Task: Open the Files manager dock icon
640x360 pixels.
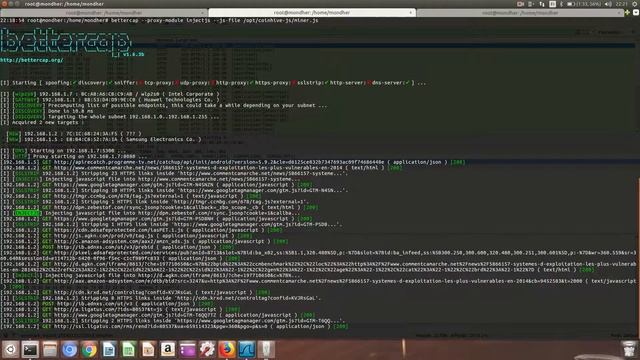Action: pos(50,350)
